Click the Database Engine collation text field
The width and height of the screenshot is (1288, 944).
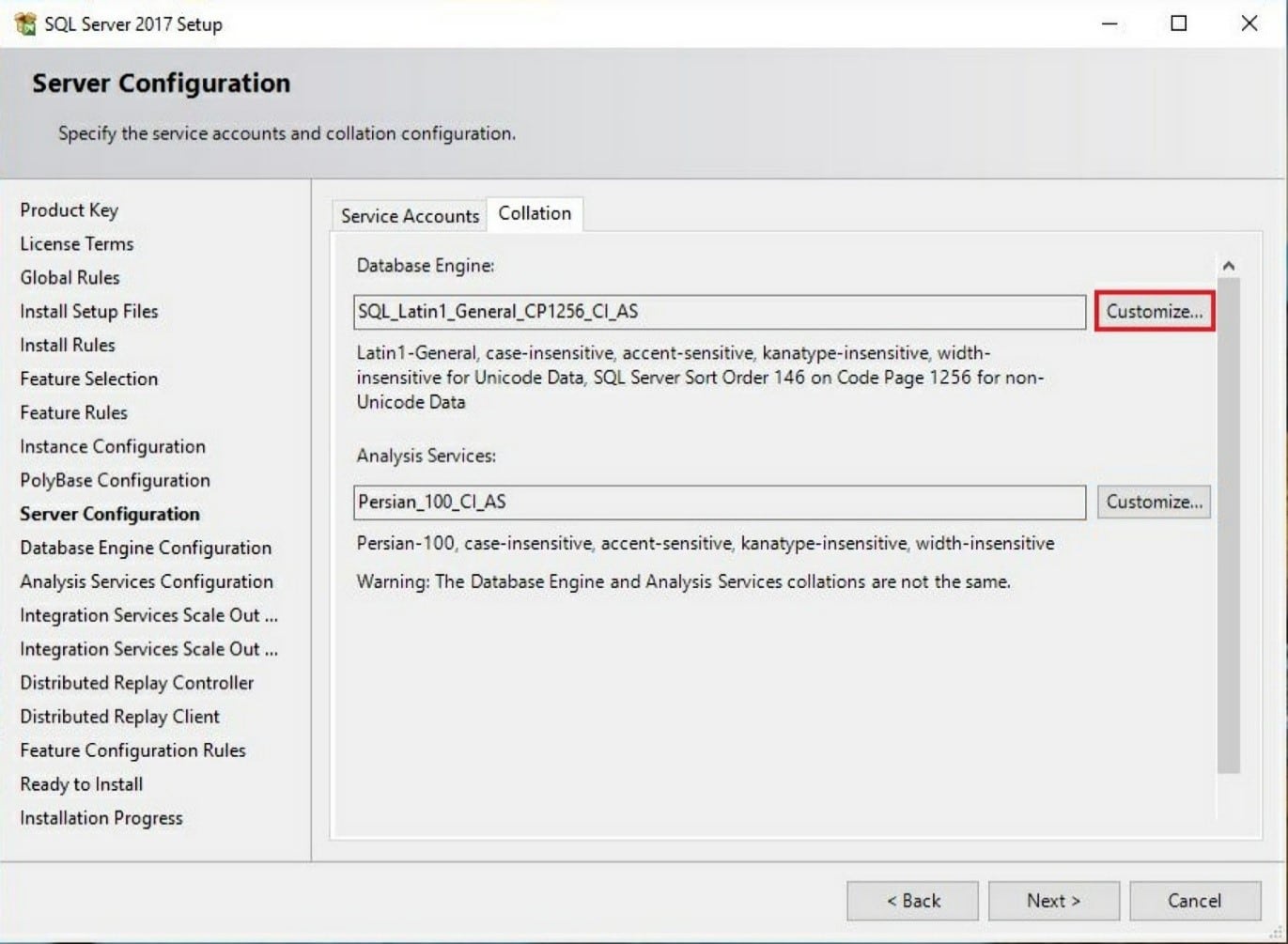coord(720,312)
